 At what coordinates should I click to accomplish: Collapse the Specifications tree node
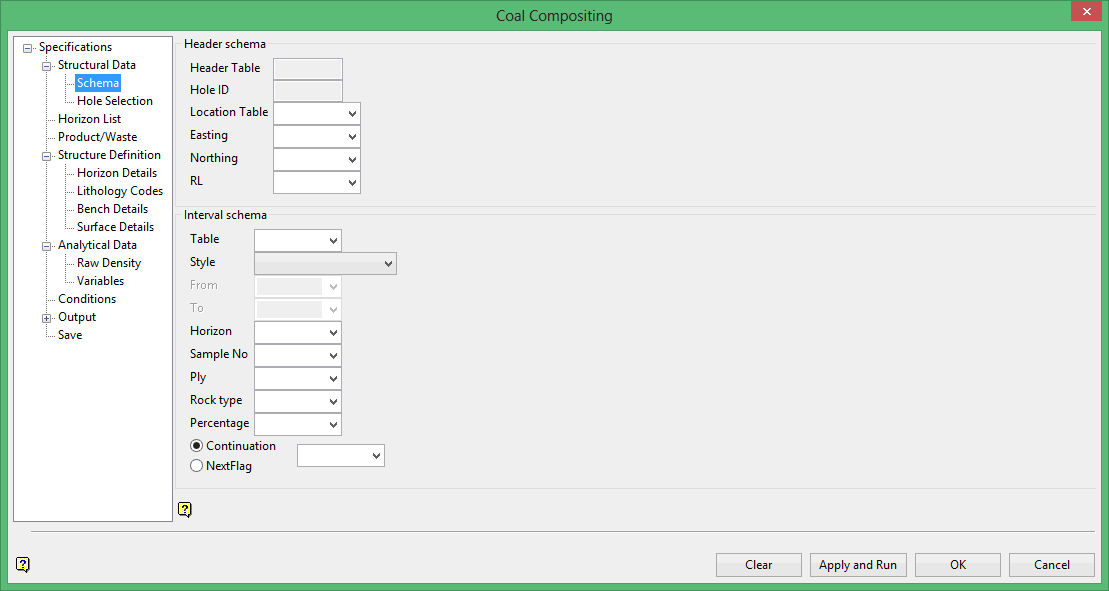(x=28, y=47)
